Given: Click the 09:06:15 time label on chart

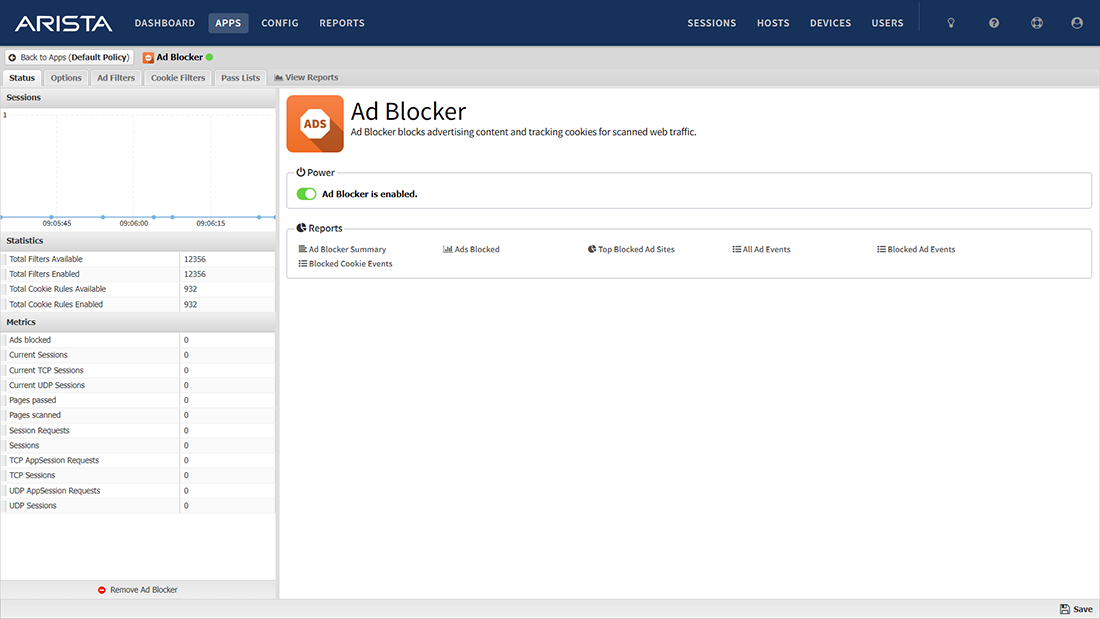Looking at the screenshot, I should 210,223.
